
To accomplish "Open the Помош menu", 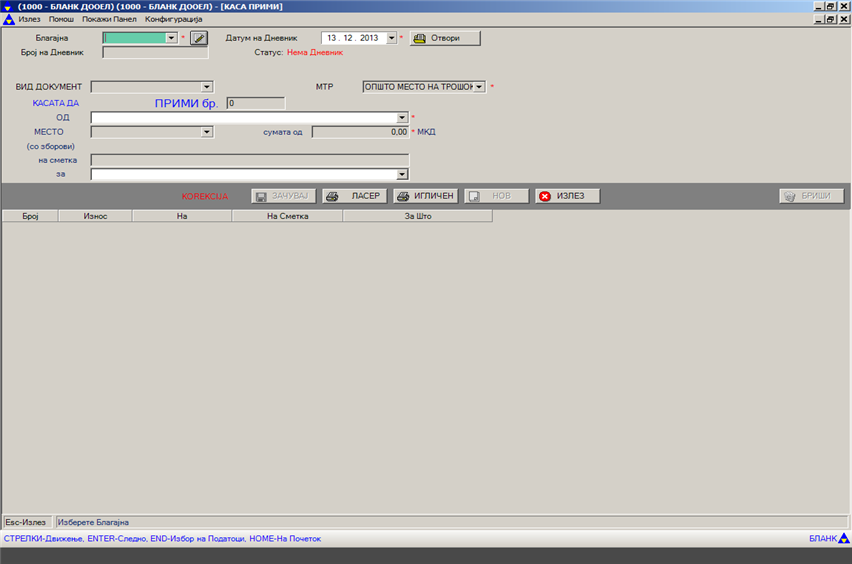I will (61, 19).
